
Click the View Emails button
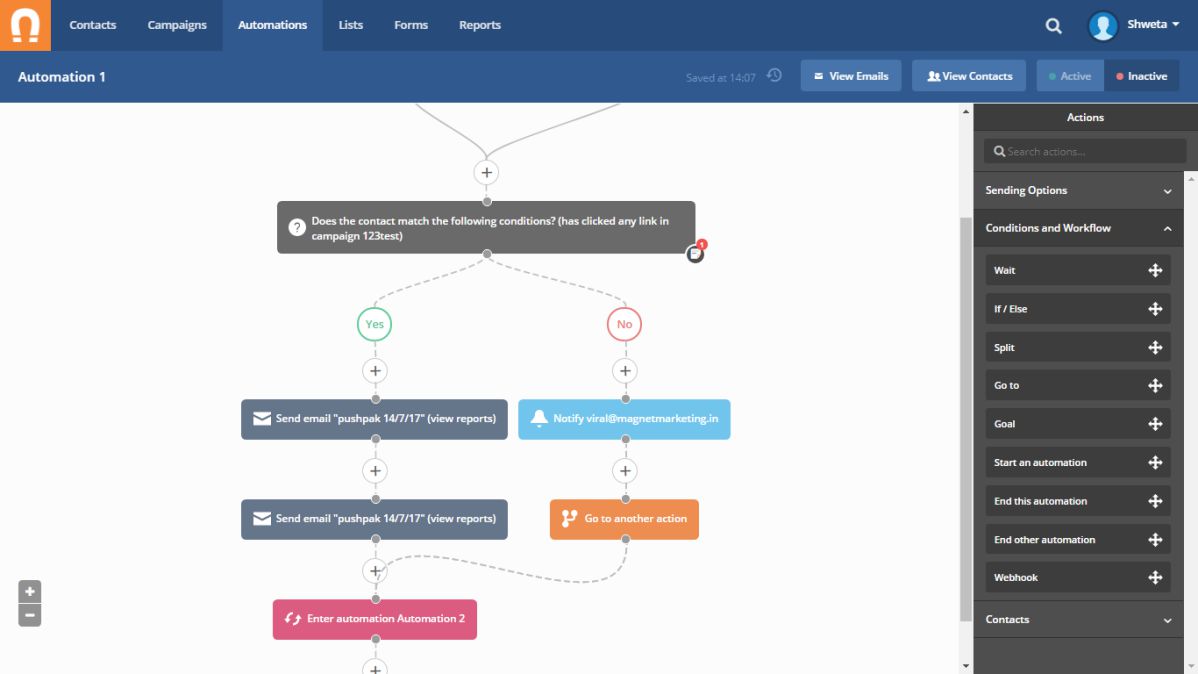tap(851, 76)
